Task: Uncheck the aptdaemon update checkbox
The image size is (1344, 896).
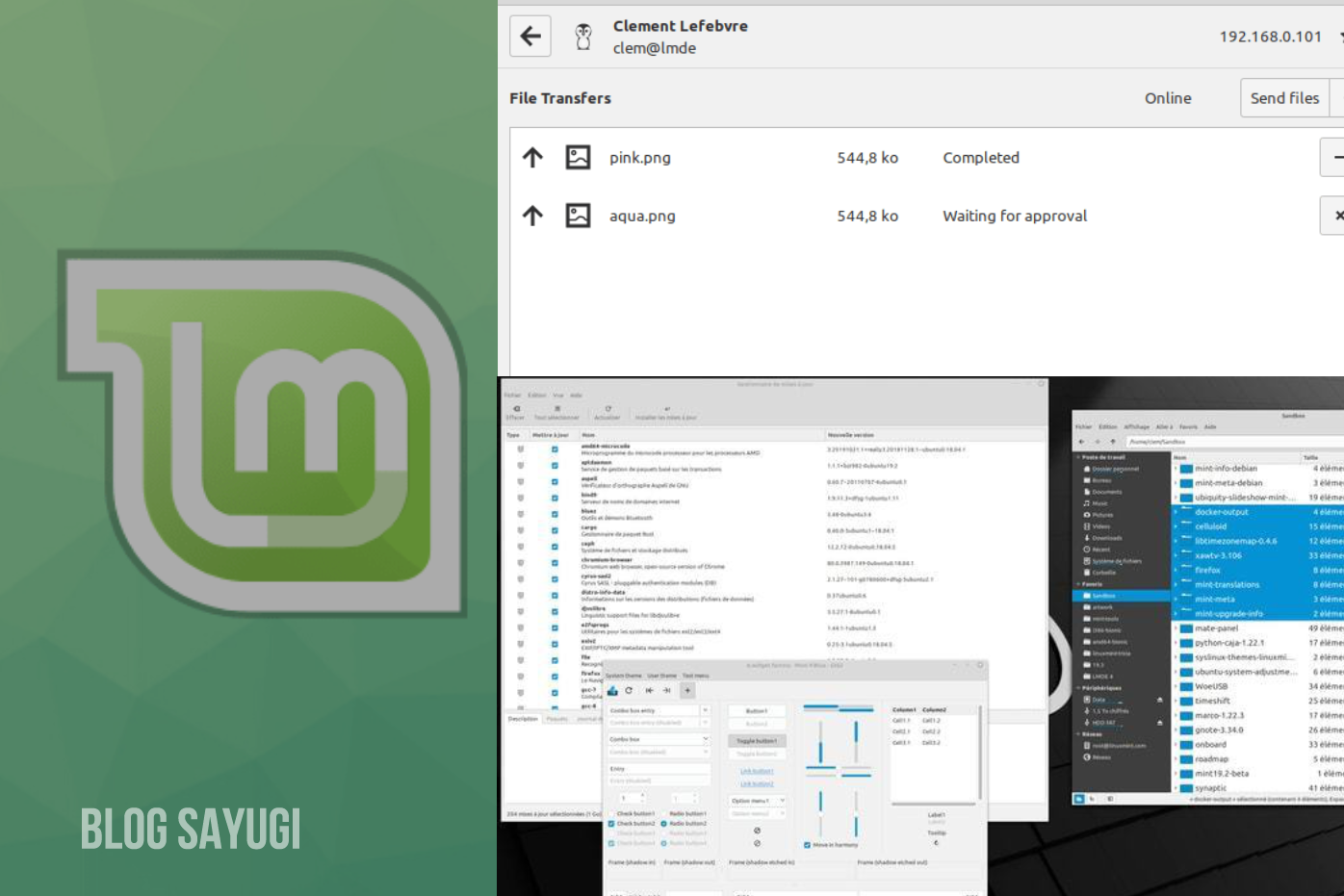Action: point(555,466)
